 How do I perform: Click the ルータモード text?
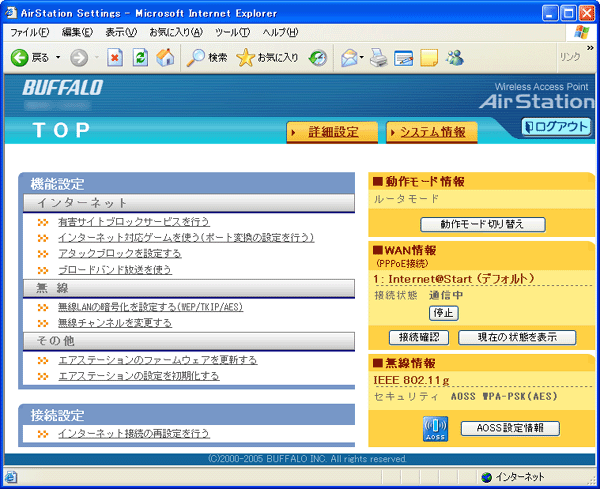406,199
